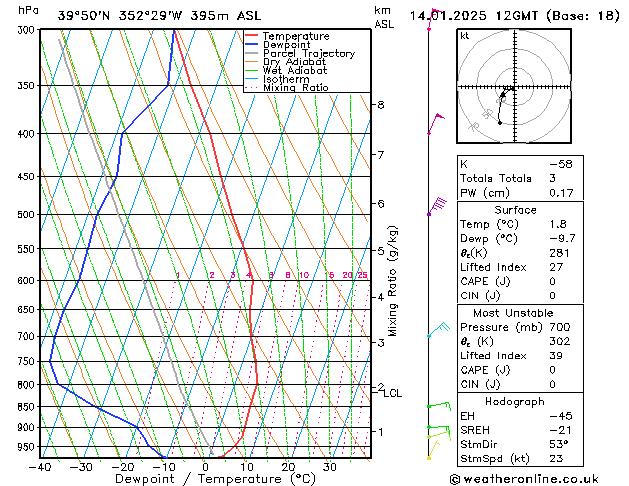This screenshot has height=486, width=629.
Task: Open the weatheronline.co.uk link
Action: point(524,479)
